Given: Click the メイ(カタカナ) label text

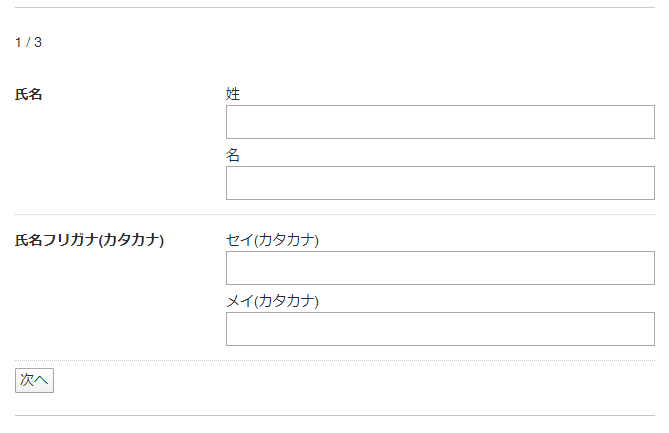Looking at the screenshot, I should (272, 301).
